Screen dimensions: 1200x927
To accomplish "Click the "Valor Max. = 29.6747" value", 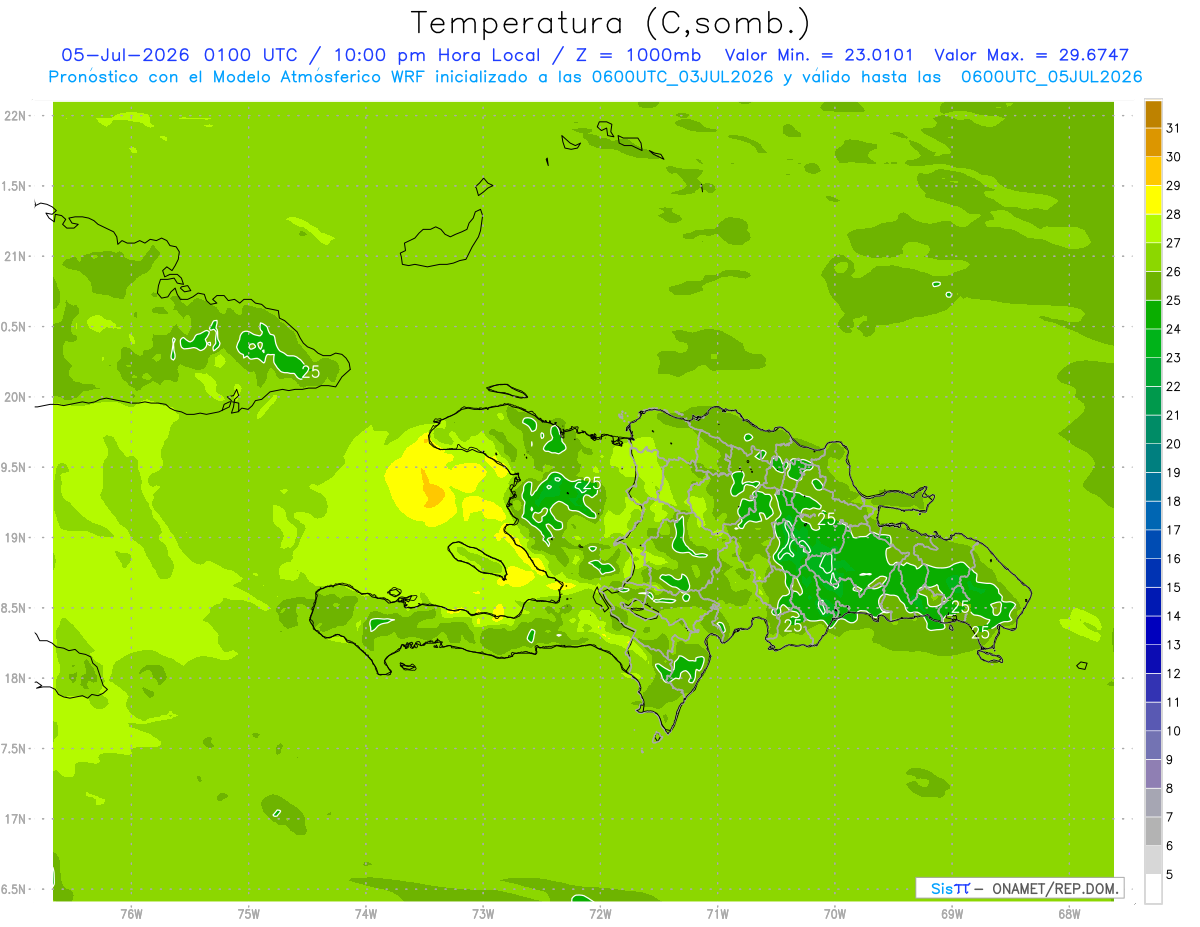I will coord(1031,55).
